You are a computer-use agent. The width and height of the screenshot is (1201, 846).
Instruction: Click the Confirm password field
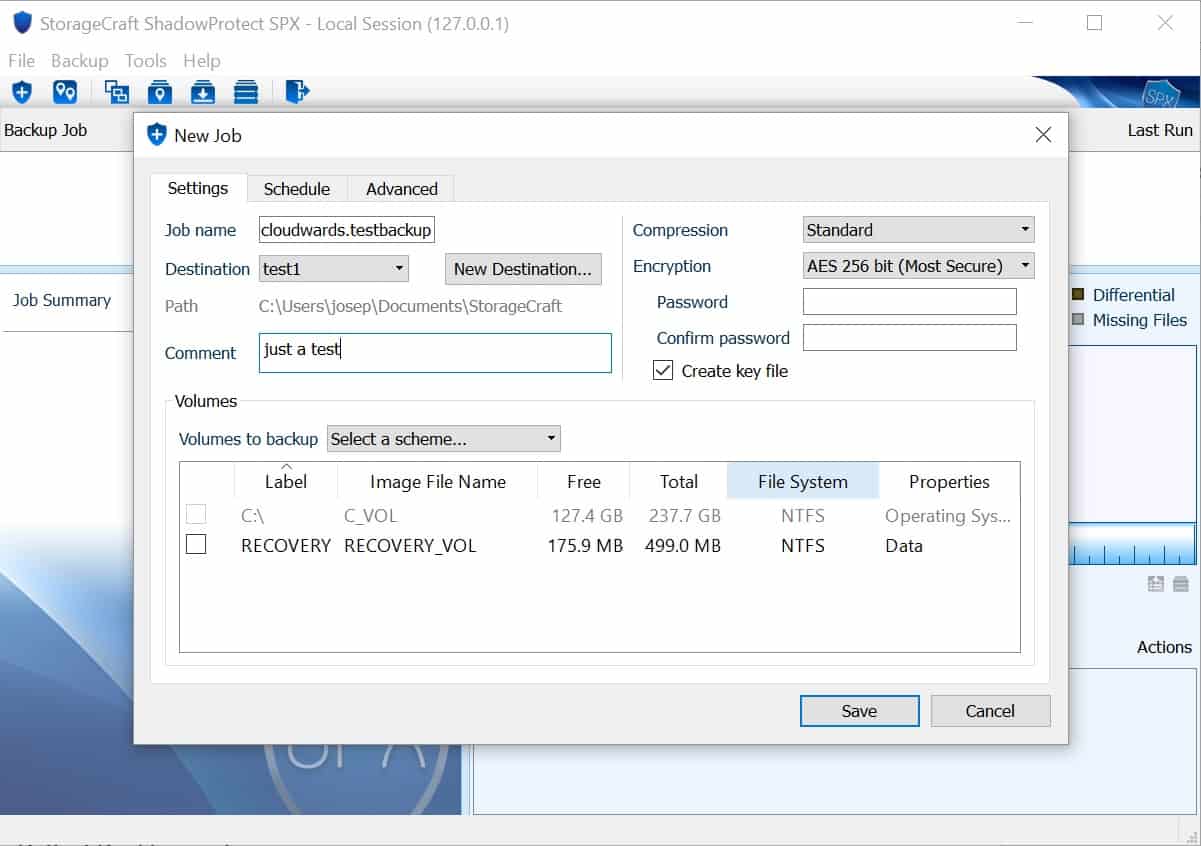coord(910,338)
